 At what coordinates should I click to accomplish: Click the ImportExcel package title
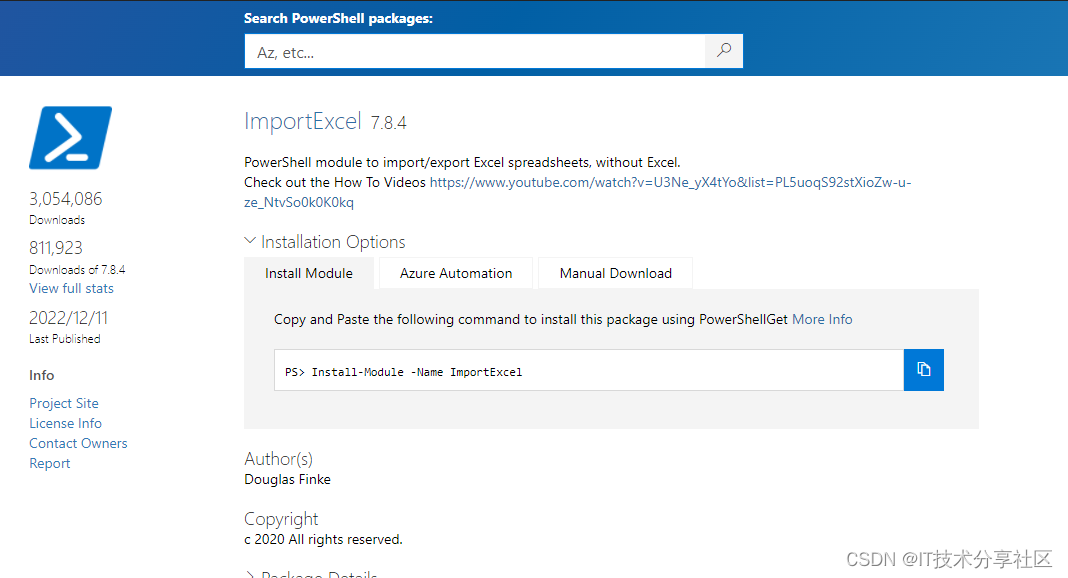(x=303, y=122)
